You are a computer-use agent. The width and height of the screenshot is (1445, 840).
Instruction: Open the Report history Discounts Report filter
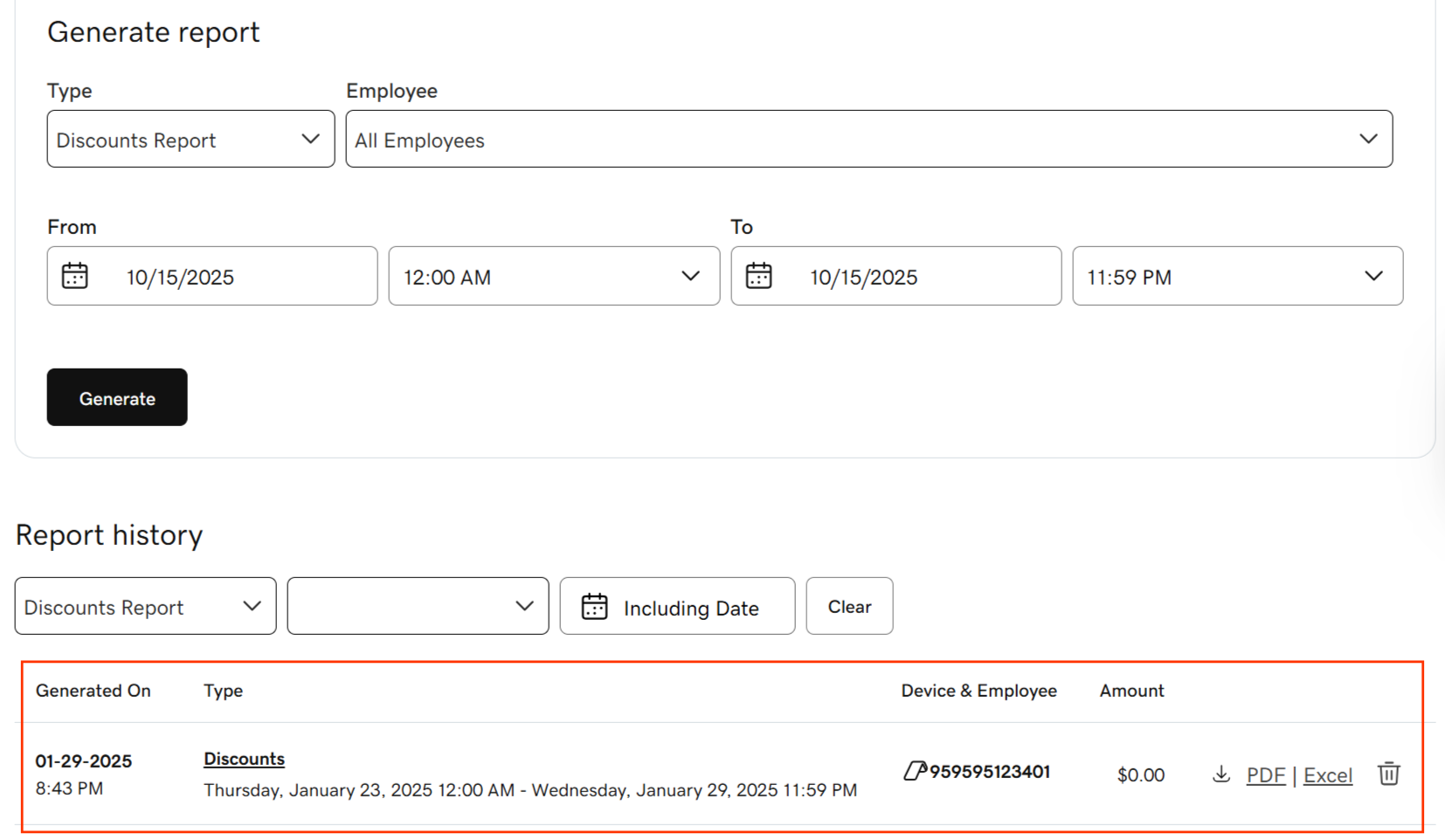pyautogui.click(x=144, y=606)
